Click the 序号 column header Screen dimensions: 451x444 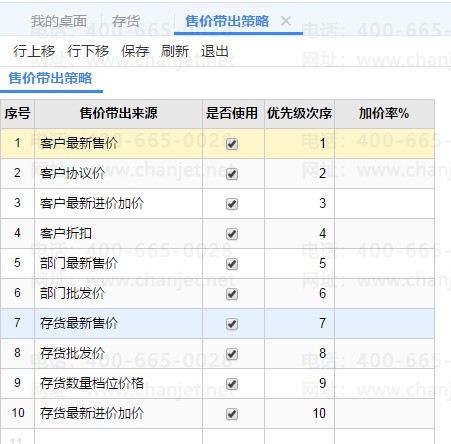[17, 114]
